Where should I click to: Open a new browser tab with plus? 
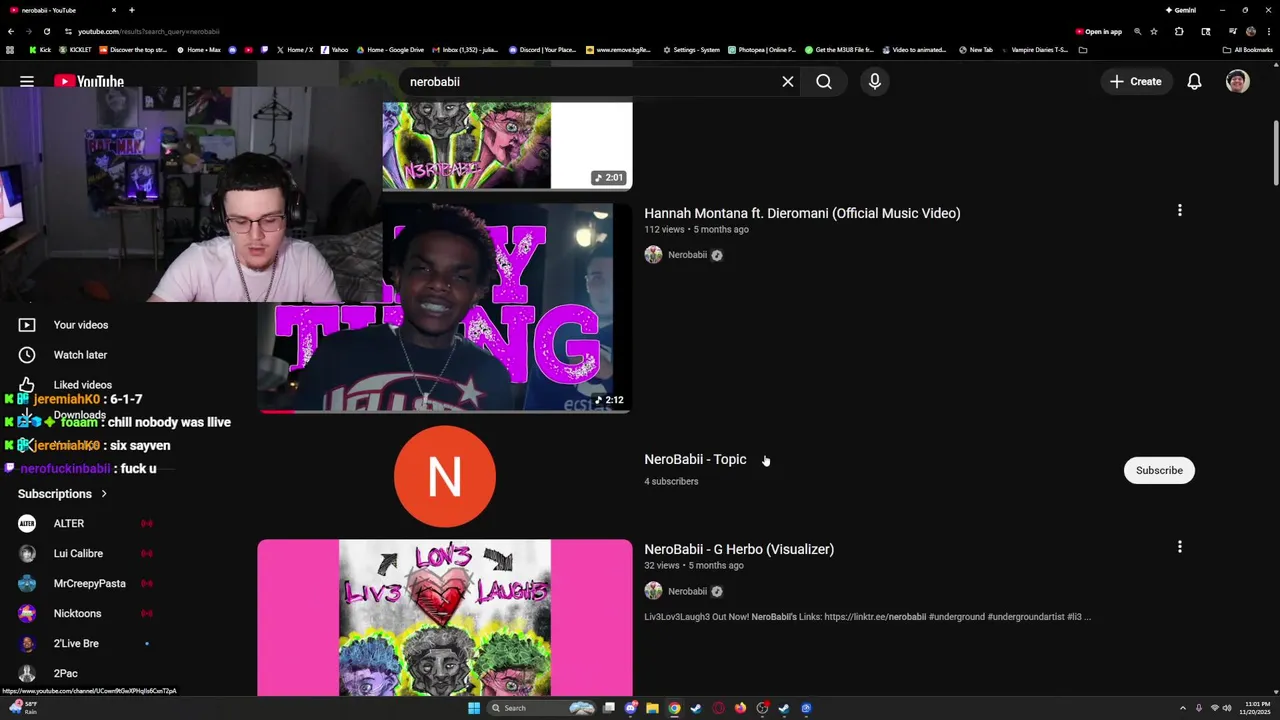(x=132, y=10)
